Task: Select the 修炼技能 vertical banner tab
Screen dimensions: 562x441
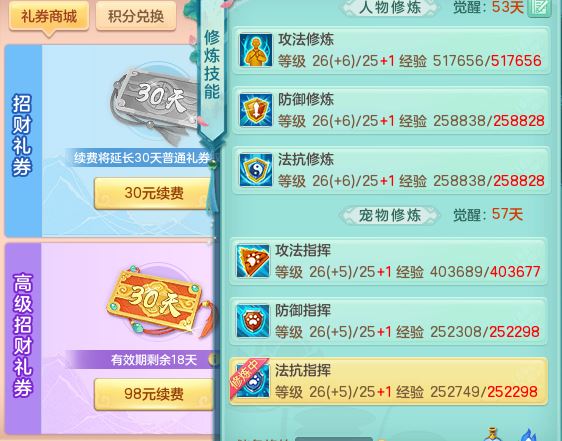Action: [x=212, y=68]
